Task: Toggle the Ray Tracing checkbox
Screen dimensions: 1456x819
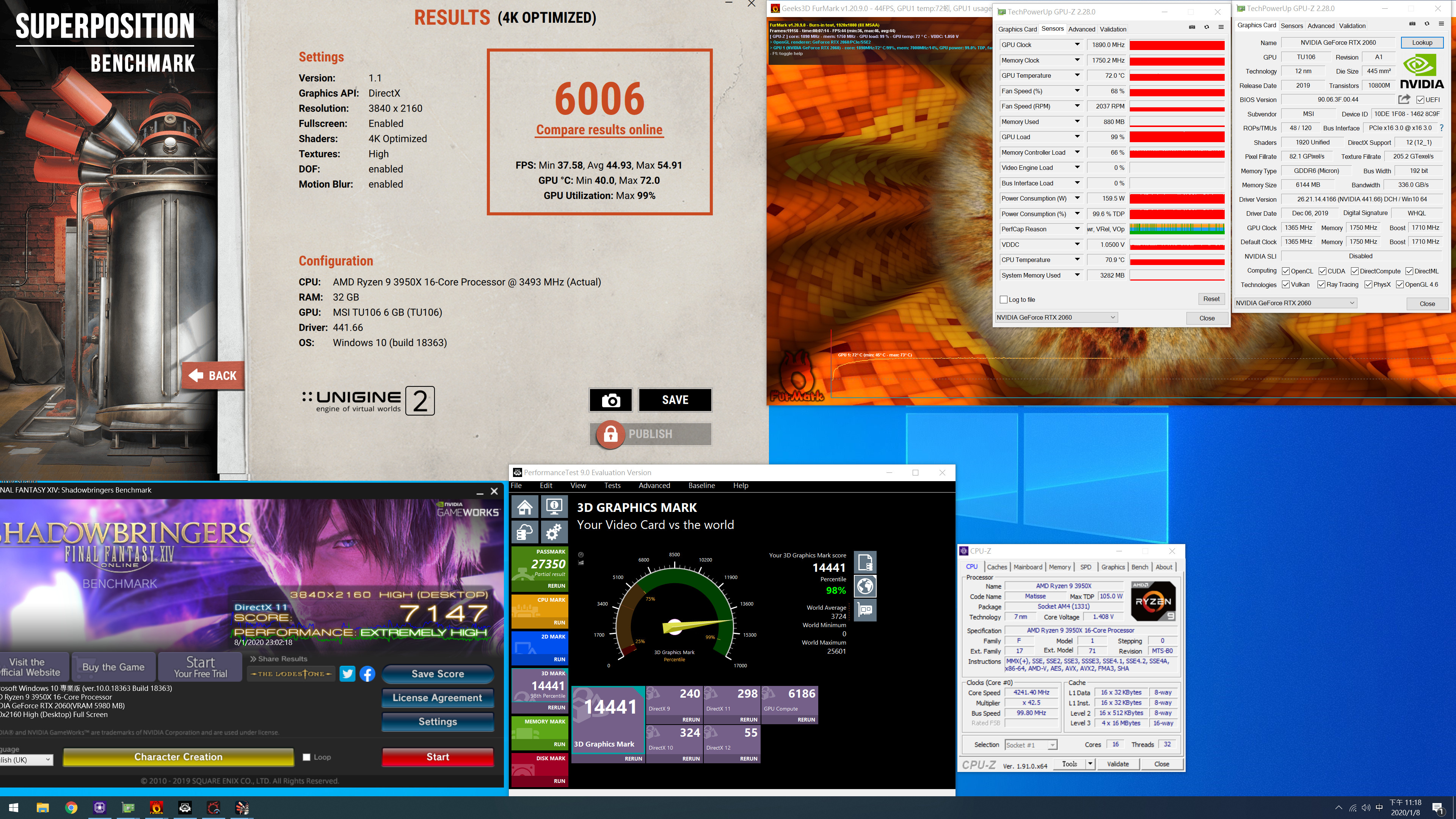Action: click(1321, 285)
